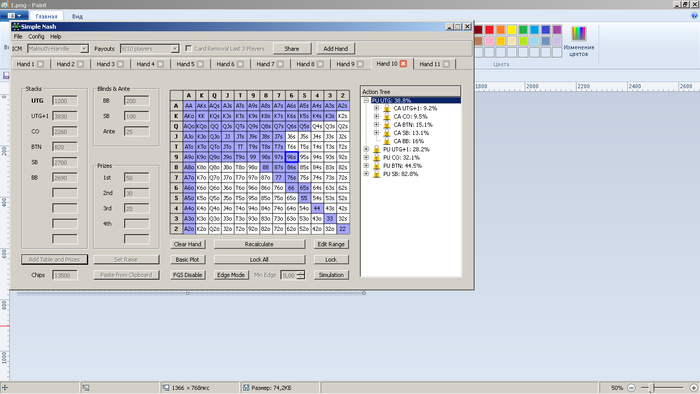Click Simple Nash title bar app icon
This screenshot has height=394, width=700.
[x=16, y=26]
